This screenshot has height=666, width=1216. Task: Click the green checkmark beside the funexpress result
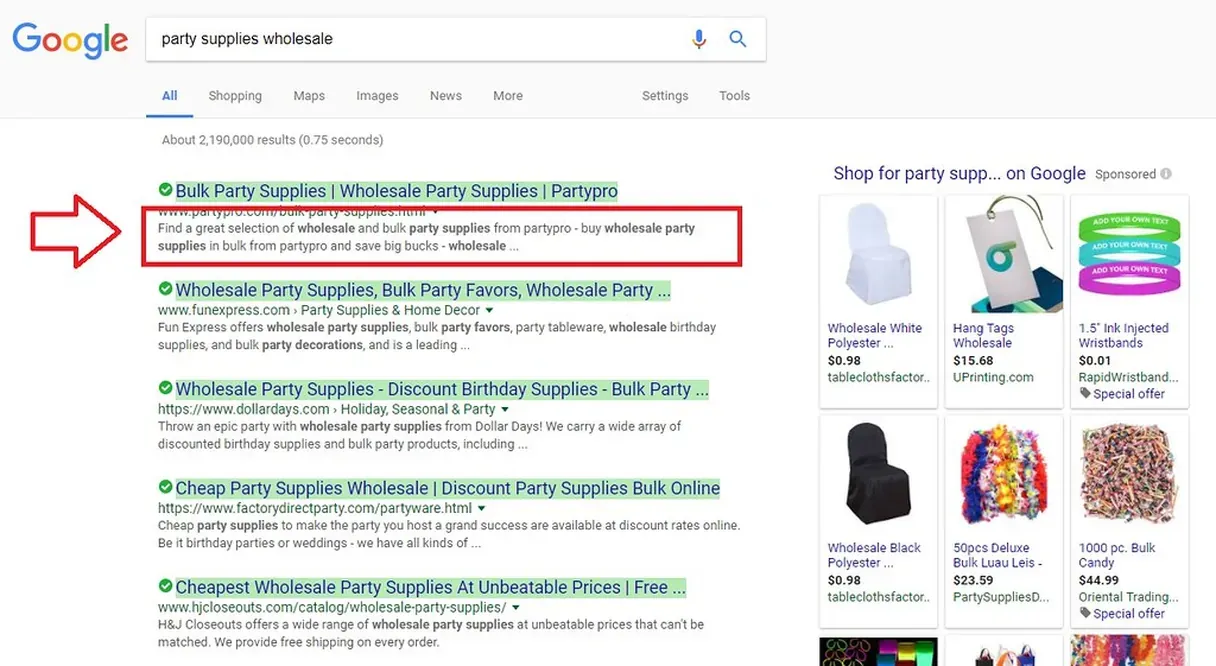pyautogui.click(x=164, y=290)
